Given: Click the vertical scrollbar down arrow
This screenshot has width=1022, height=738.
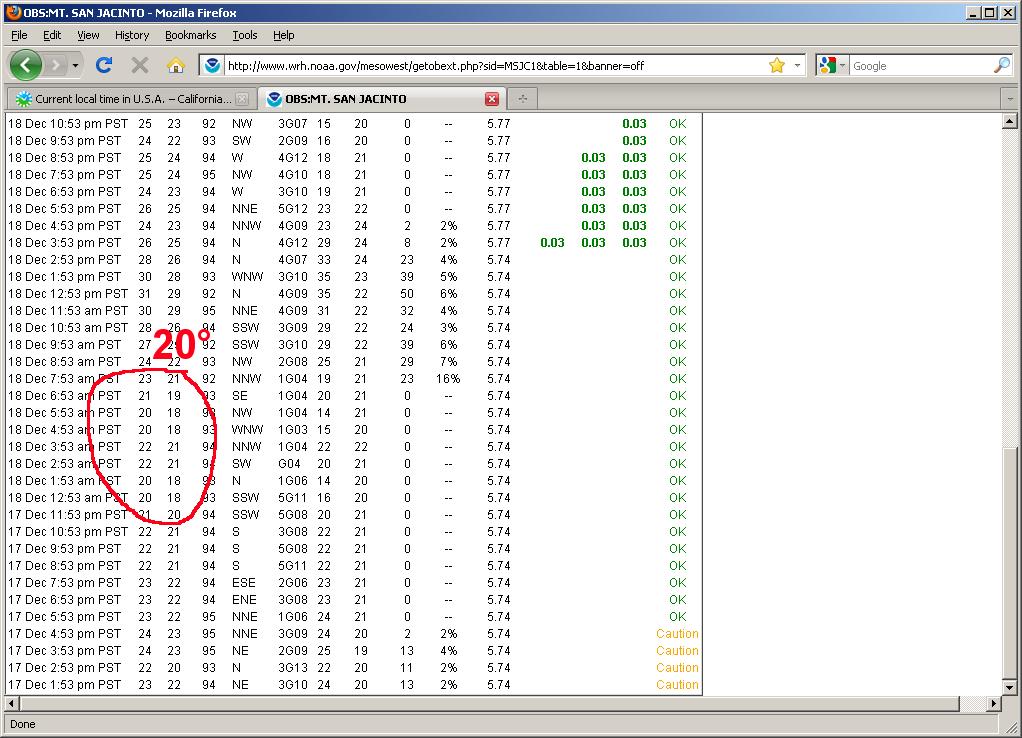Looking at the screenshot, I should click(x=1010, y=686).
